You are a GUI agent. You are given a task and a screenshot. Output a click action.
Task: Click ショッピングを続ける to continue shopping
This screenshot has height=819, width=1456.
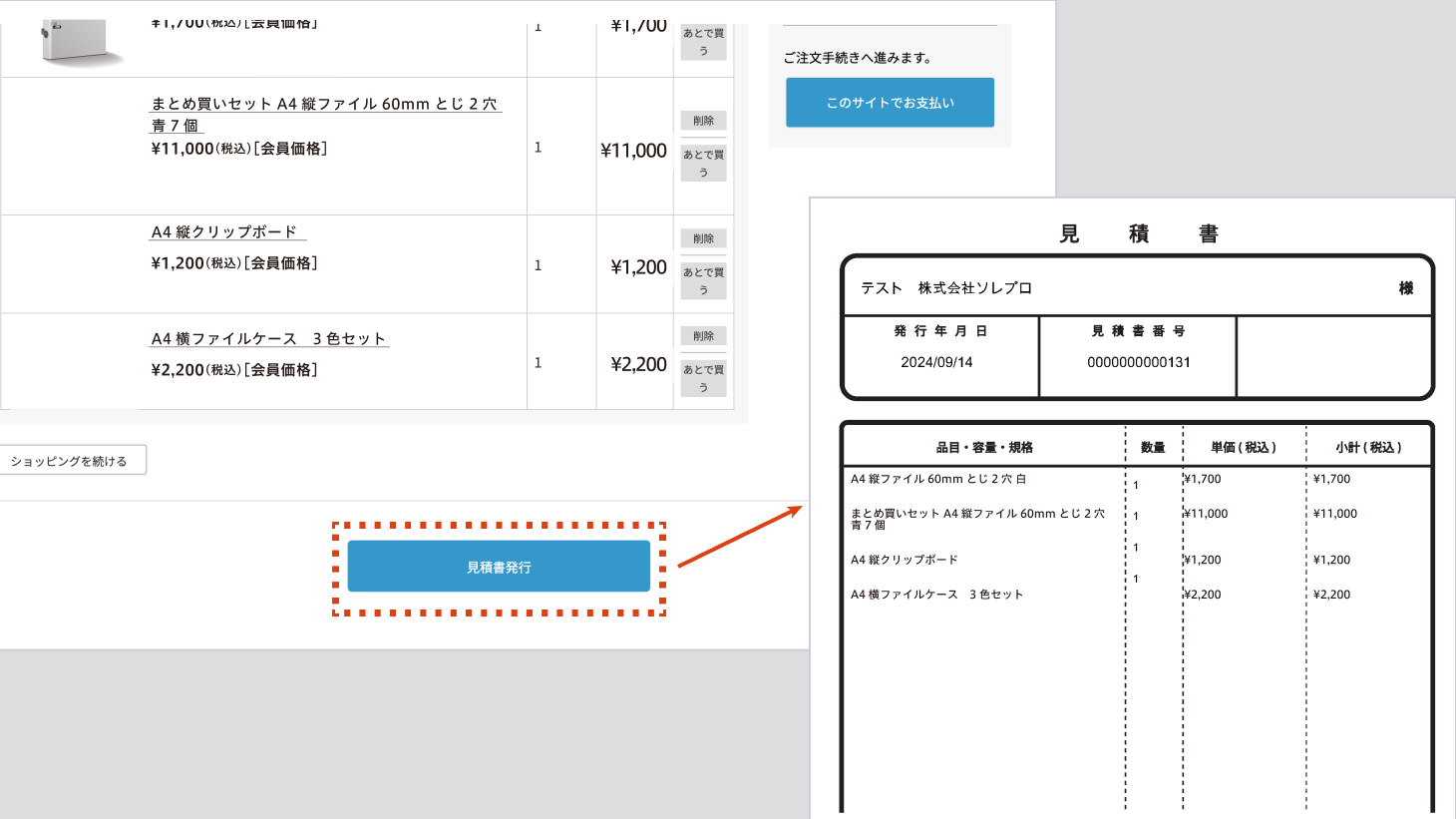tap(71, 461)
